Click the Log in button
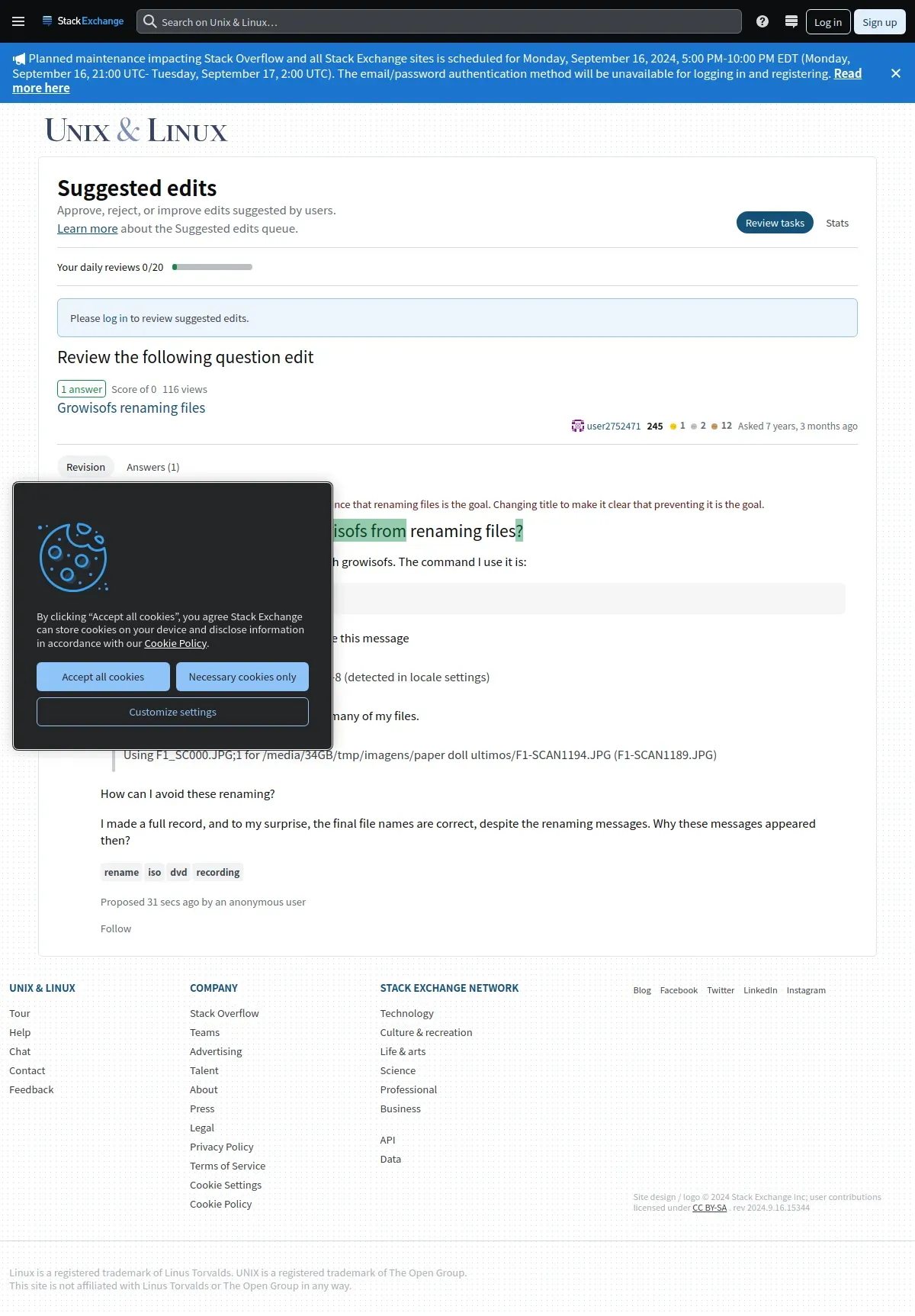This screenshot has height=1316, width=915. (828, 22)
